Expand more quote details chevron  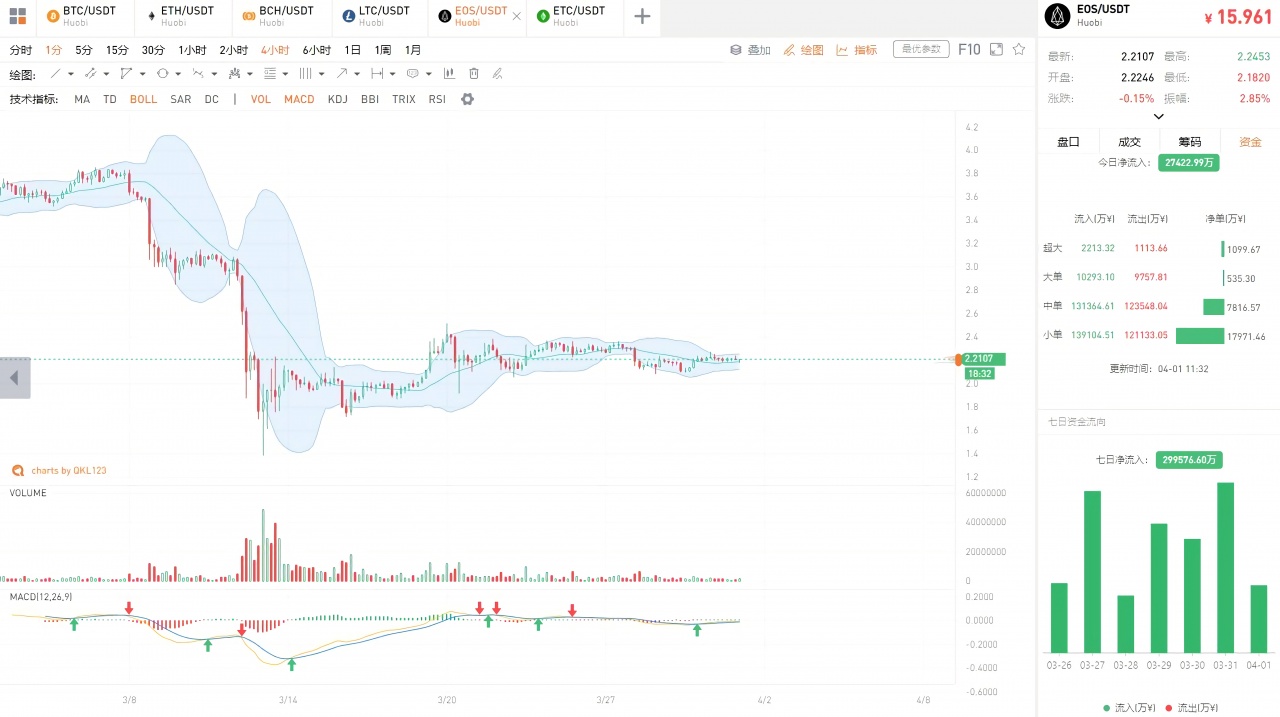pos(1158,117)
